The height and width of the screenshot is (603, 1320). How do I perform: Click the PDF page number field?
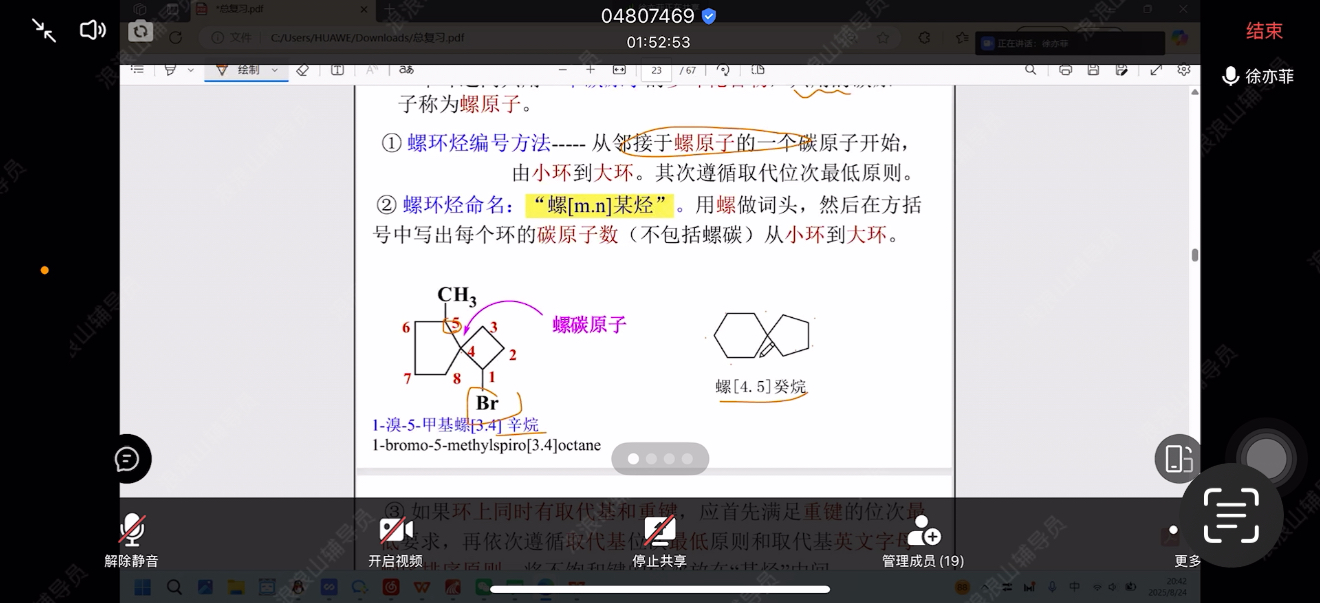click(656, 70)
